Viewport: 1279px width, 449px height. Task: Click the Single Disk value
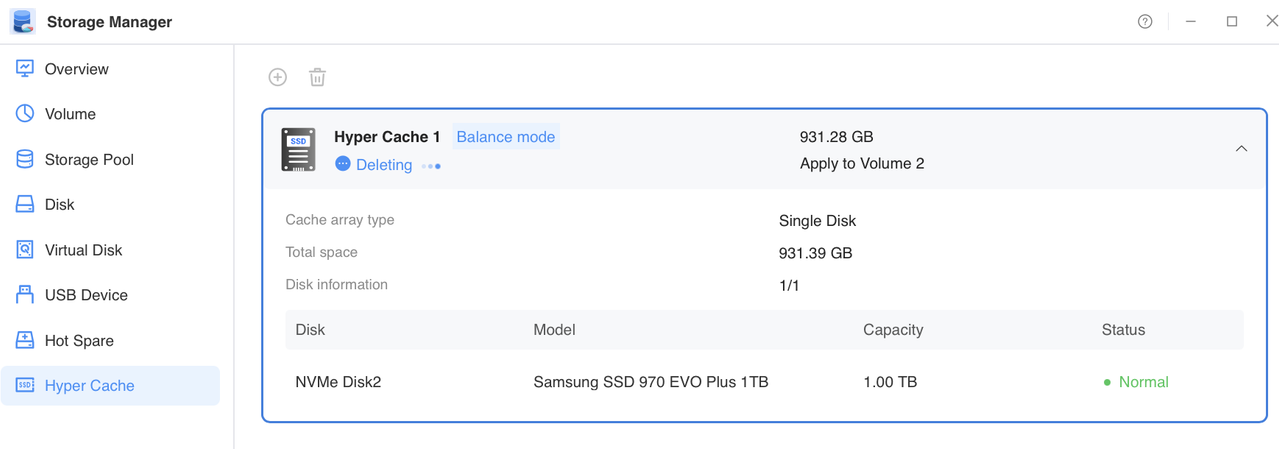817,221
